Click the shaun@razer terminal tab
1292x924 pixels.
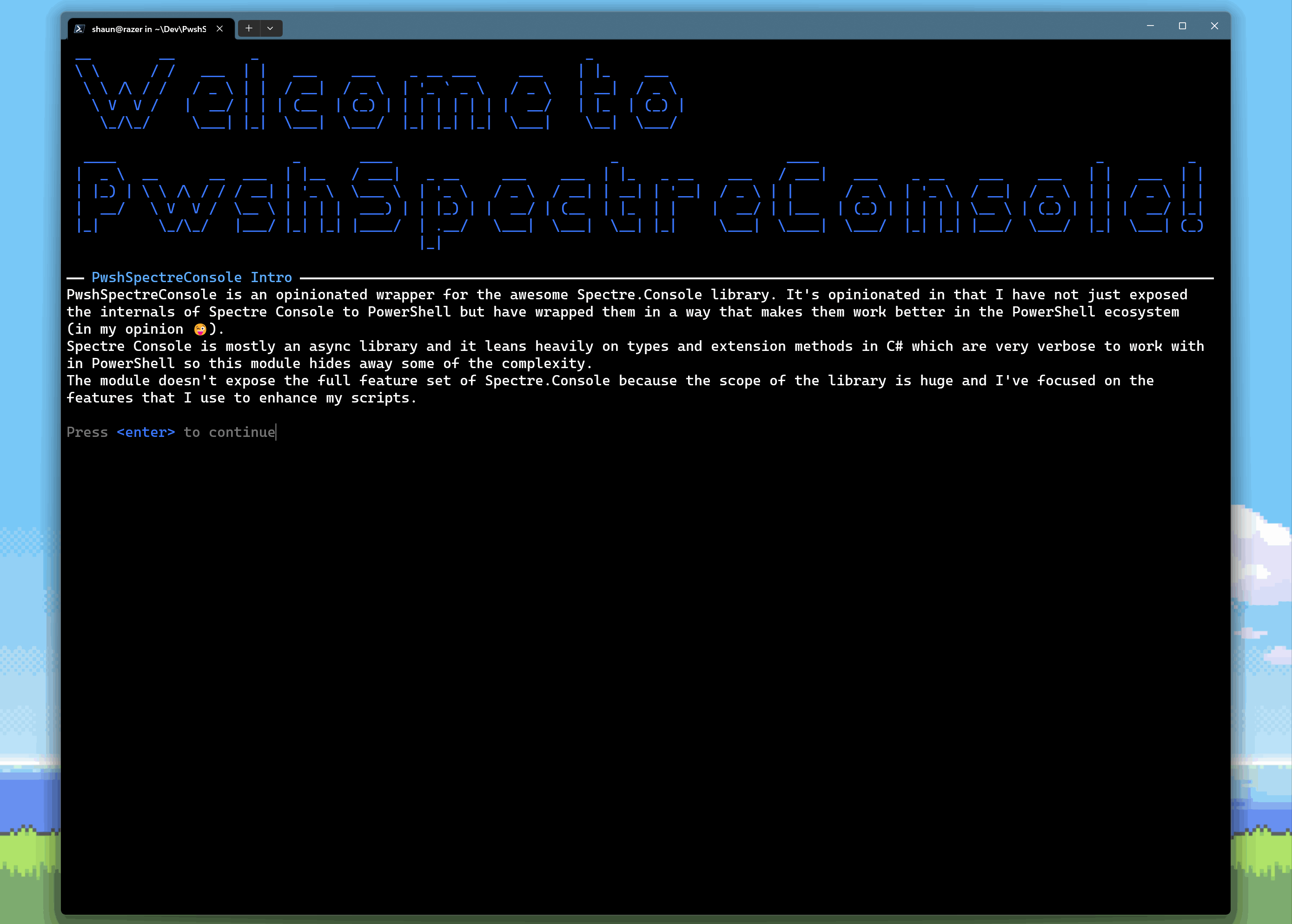pyautogui.click(x=148, y=27)
